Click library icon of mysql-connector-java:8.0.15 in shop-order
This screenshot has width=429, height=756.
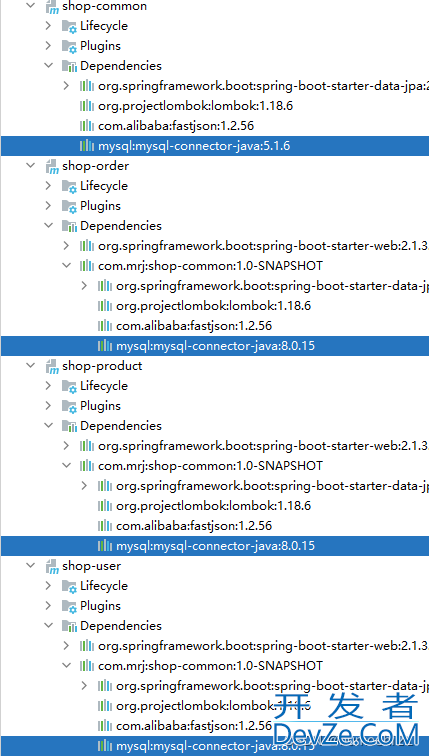click(105, 346)
